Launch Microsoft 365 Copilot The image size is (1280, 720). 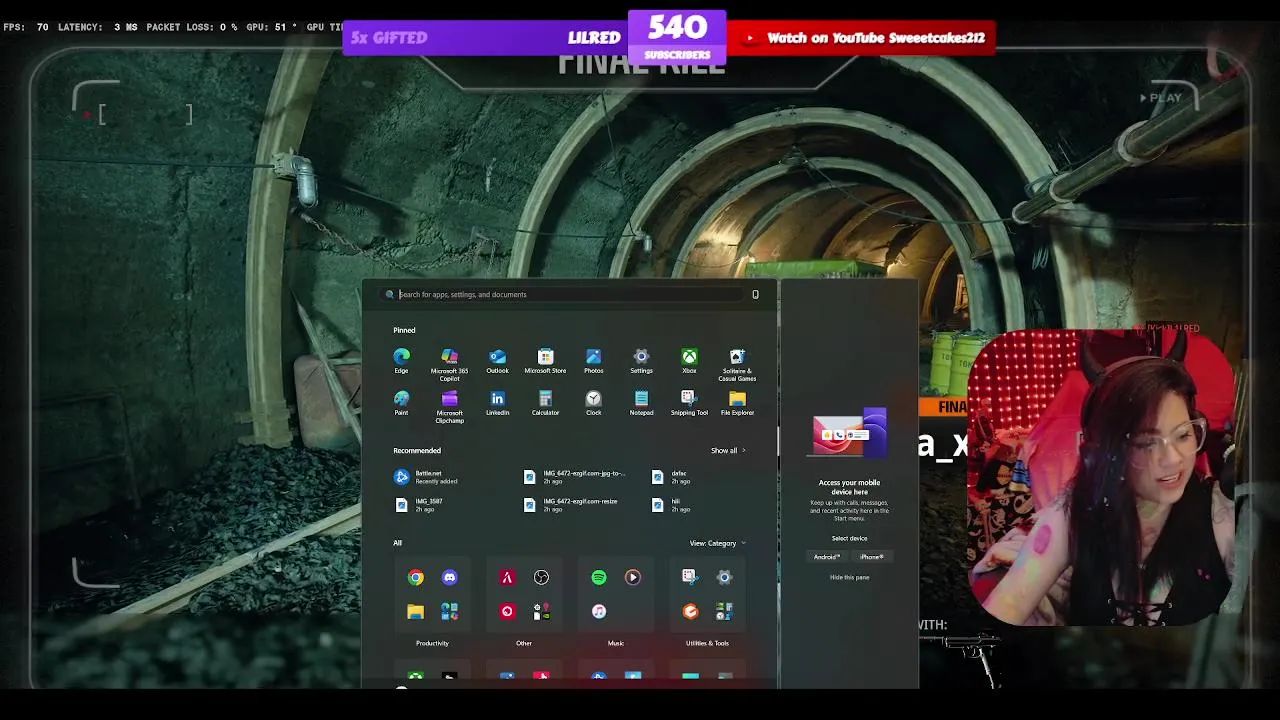click(x=449, y=365)
